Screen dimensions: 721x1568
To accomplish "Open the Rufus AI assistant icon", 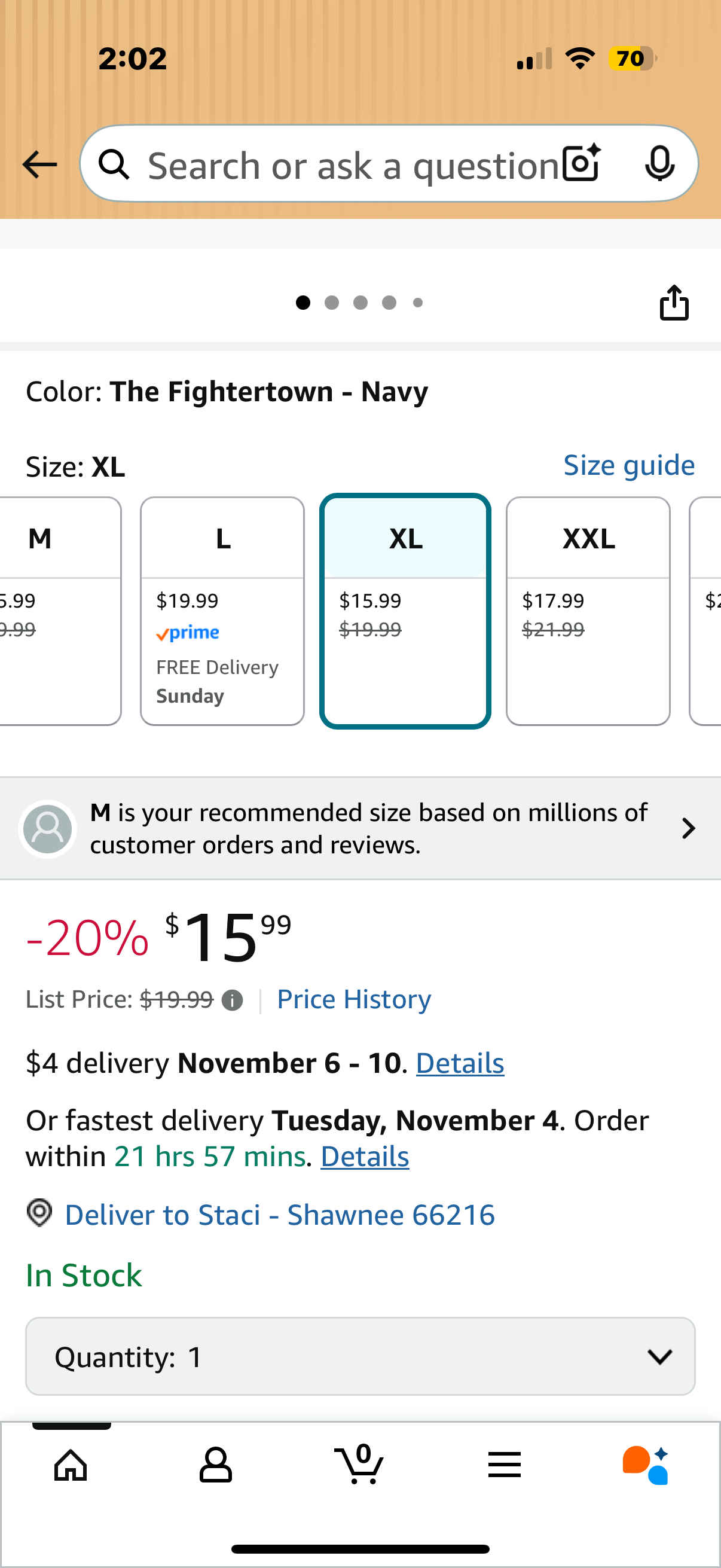I will pos(646,1465).
